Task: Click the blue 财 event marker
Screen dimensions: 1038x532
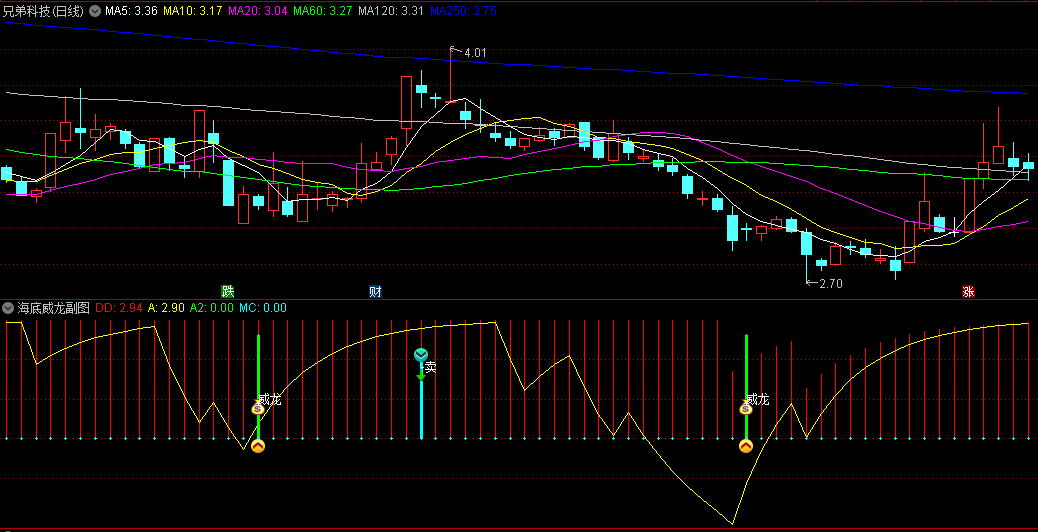Action: click(x=375, y=292)
